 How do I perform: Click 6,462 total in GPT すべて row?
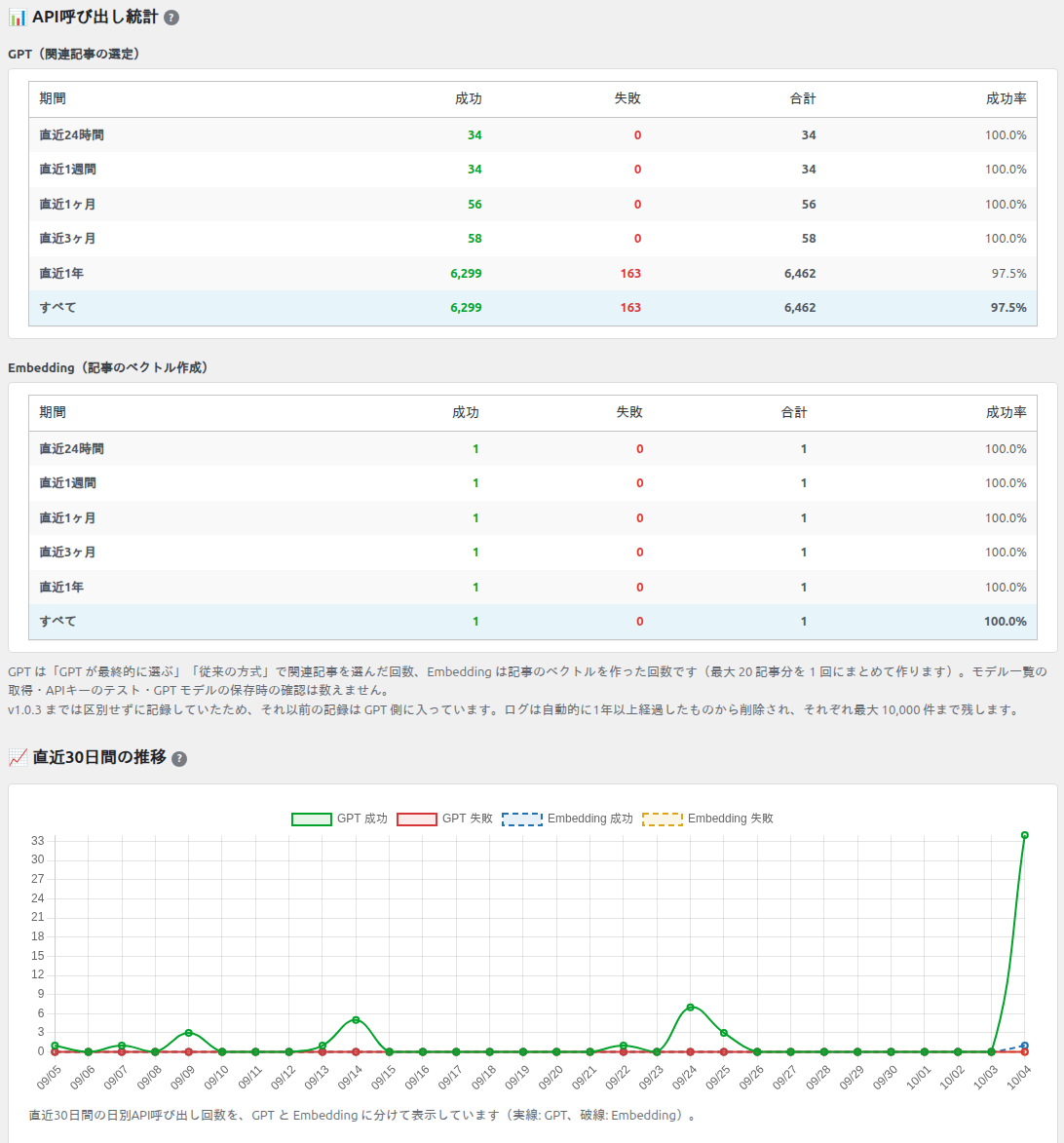coord(800,308)
